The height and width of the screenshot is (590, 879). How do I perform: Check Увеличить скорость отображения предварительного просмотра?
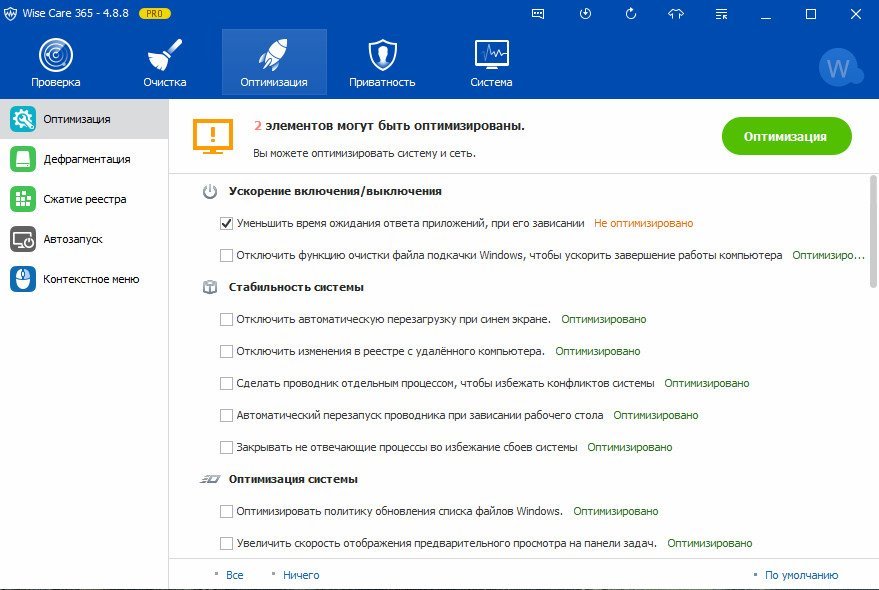pyautogui.click(x=226, y=543)
